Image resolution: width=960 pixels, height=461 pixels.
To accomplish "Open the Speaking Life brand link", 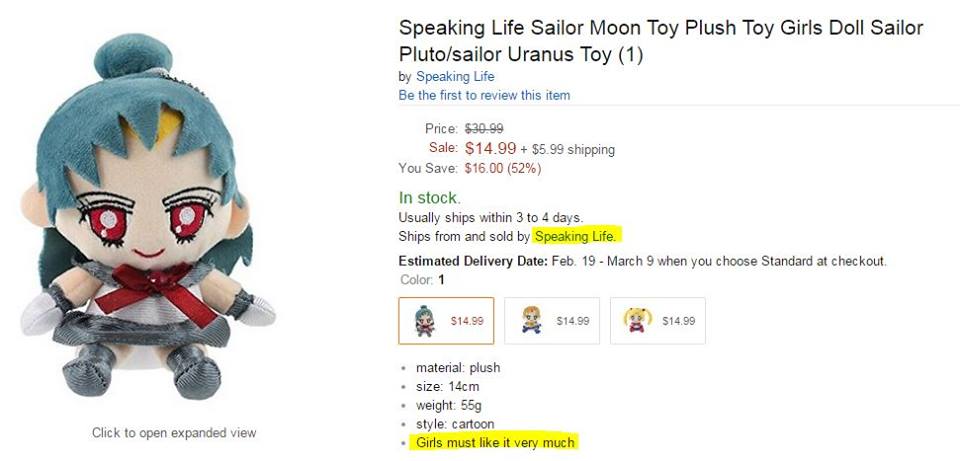I will [455, 77].
